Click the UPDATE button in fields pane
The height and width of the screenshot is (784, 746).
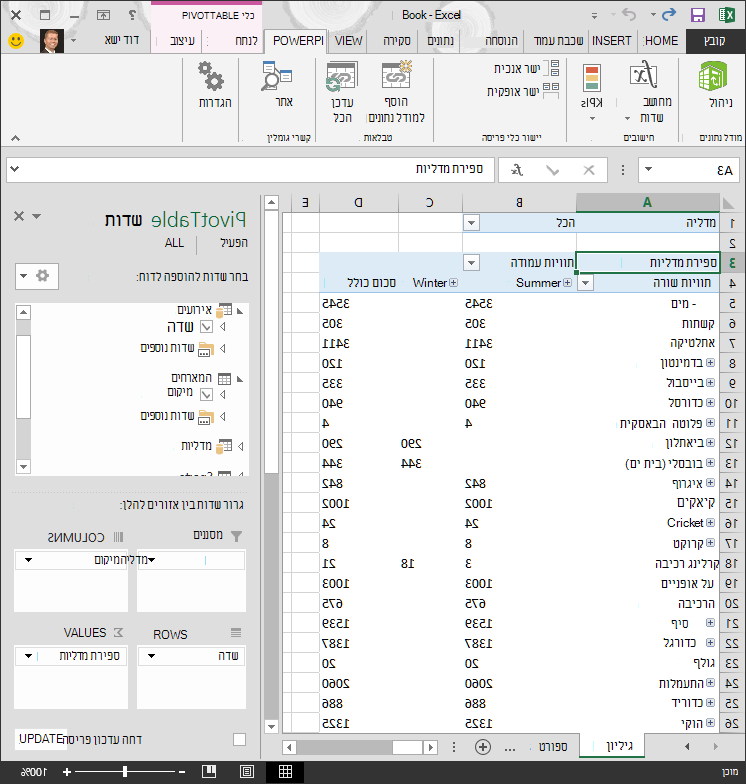(40, 738)
